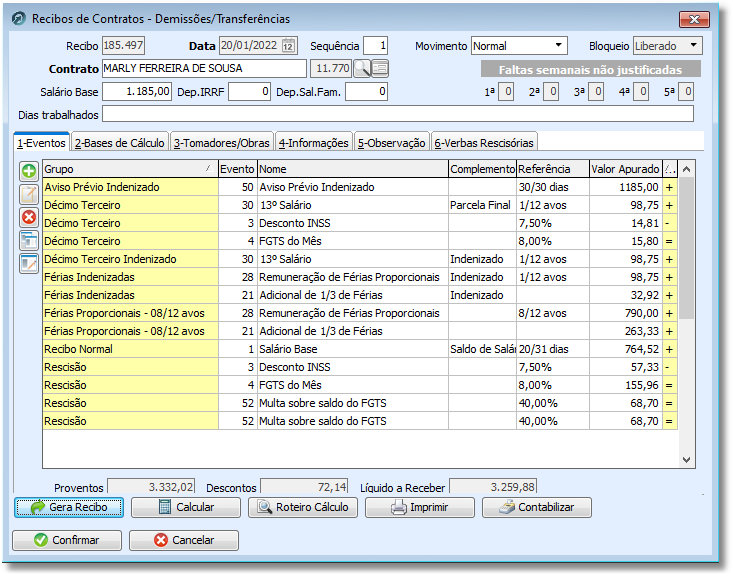Click the Salário Base field
733x577 pixels.
tap(137, 91)
